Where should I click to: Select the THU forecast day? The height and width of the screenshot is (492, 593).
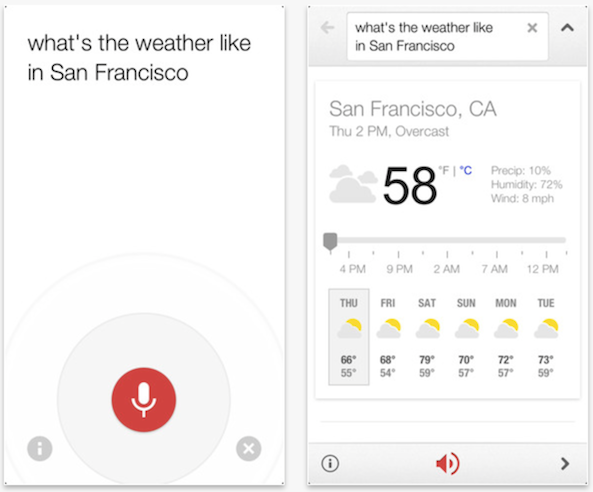tap(349, 337)
